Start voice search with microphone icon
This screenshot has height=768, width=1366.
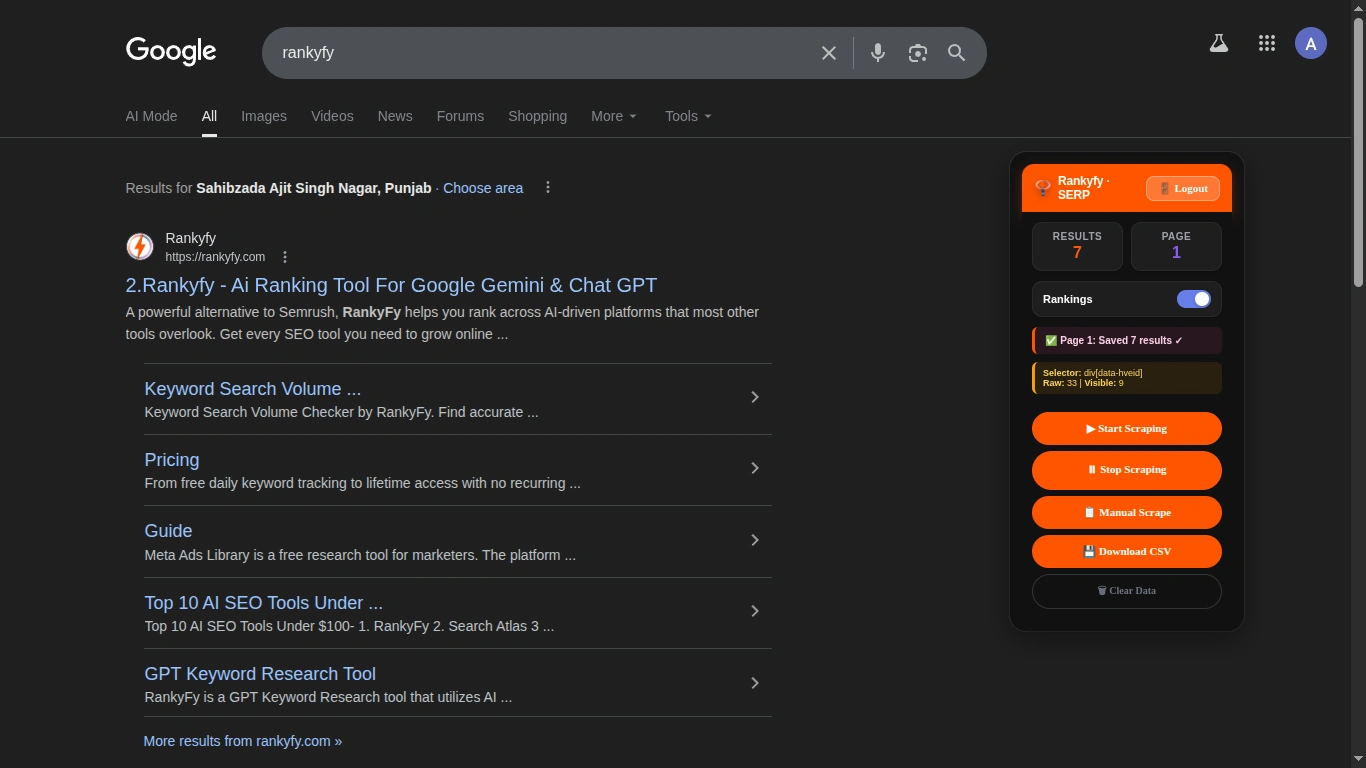pyautogui.click(x=877, y=53)
